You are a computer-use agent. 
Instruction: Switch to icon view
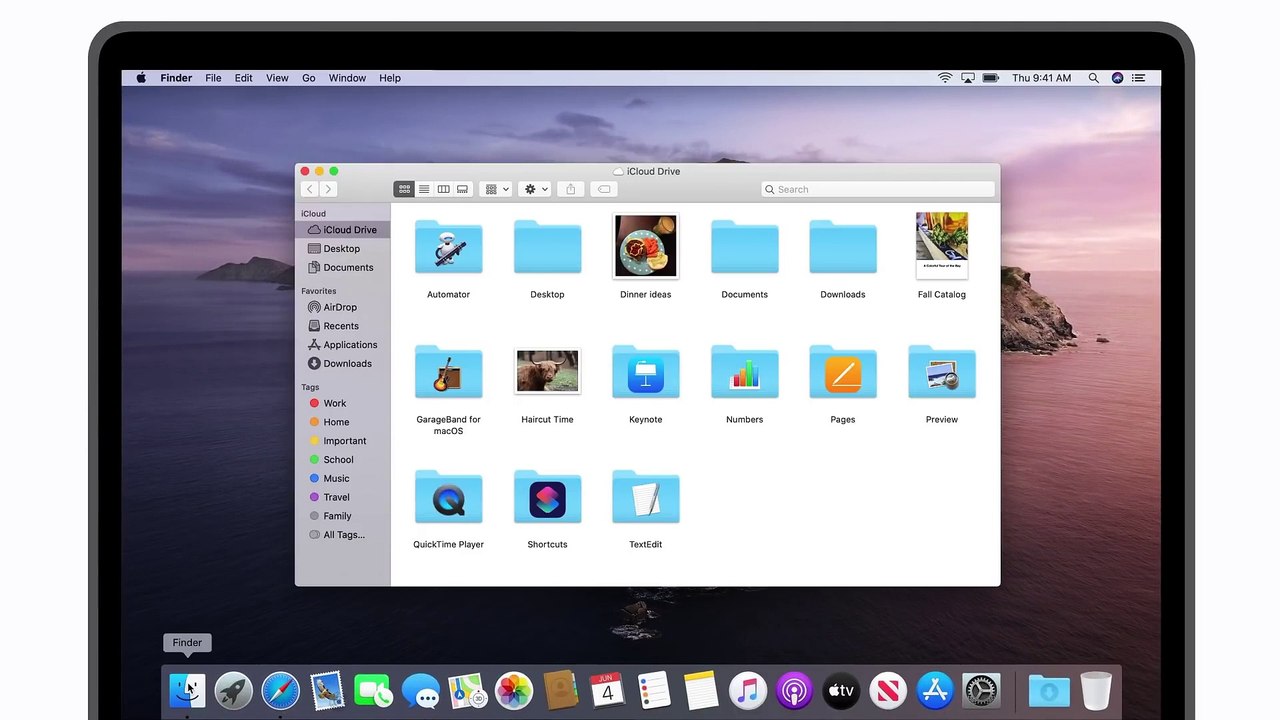(x=404, y=189)
